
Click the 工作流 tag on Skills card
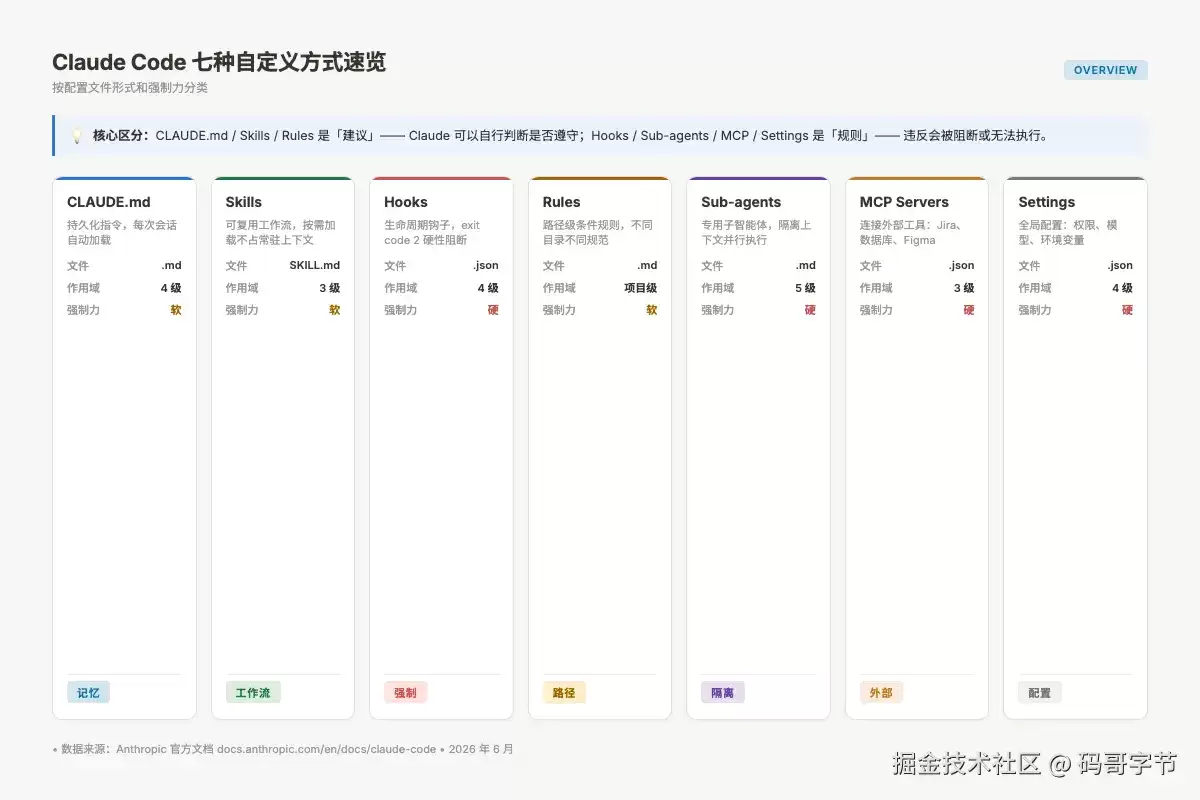point(253,692)
